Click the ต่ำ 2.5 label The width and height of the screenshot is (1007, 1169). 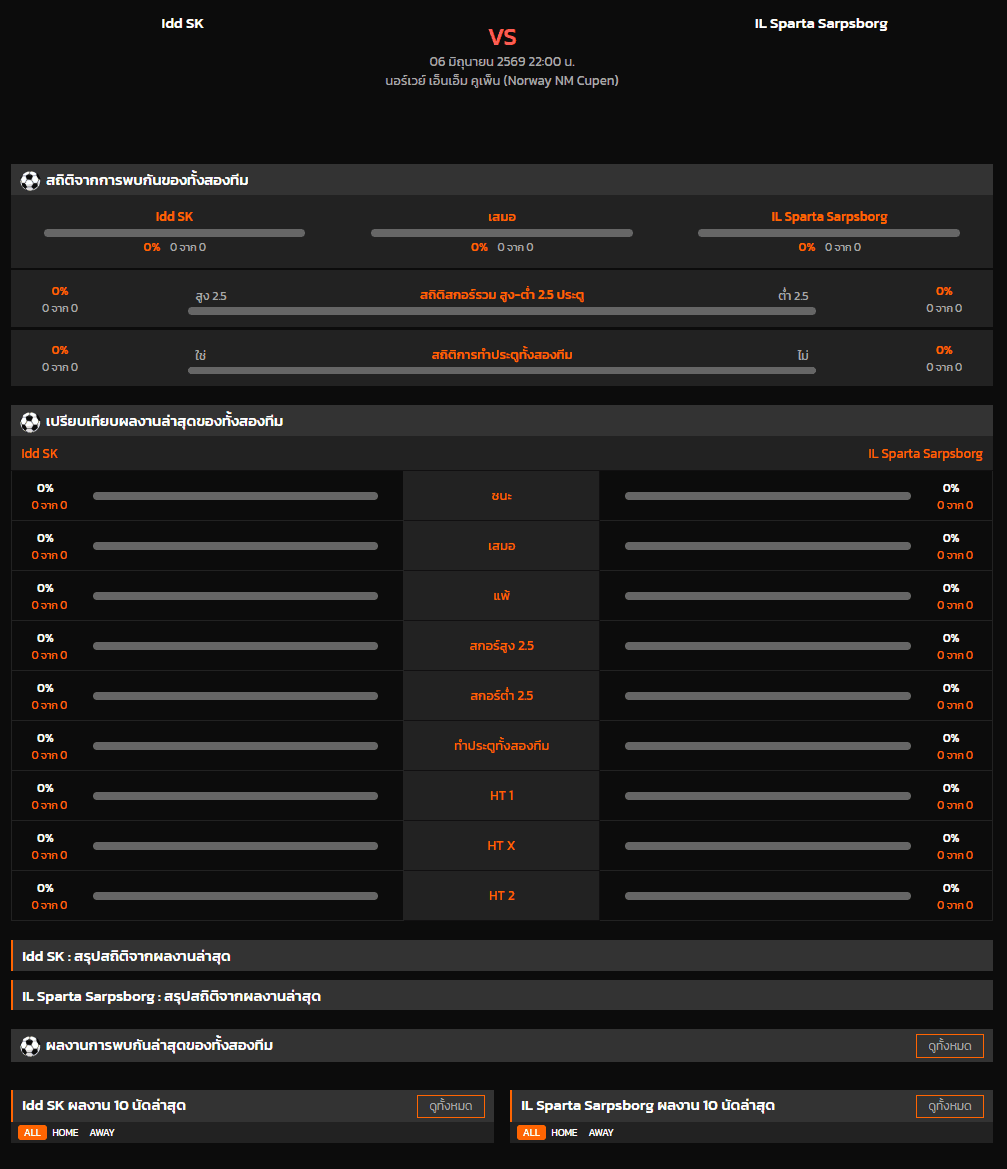coord(793,296)
